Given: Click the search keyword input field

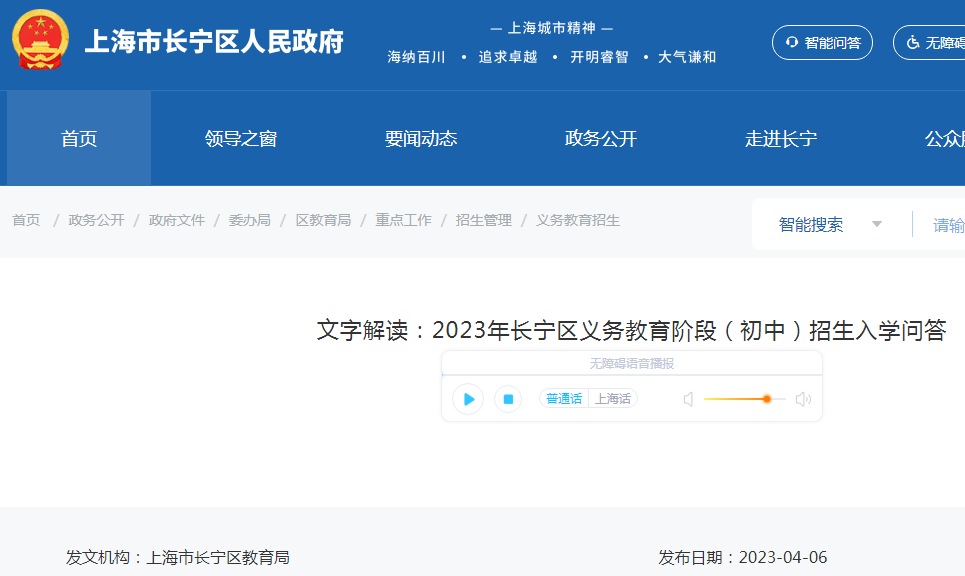Looking at the screenshot, I should pyautogui.click(x=948, y=225).
